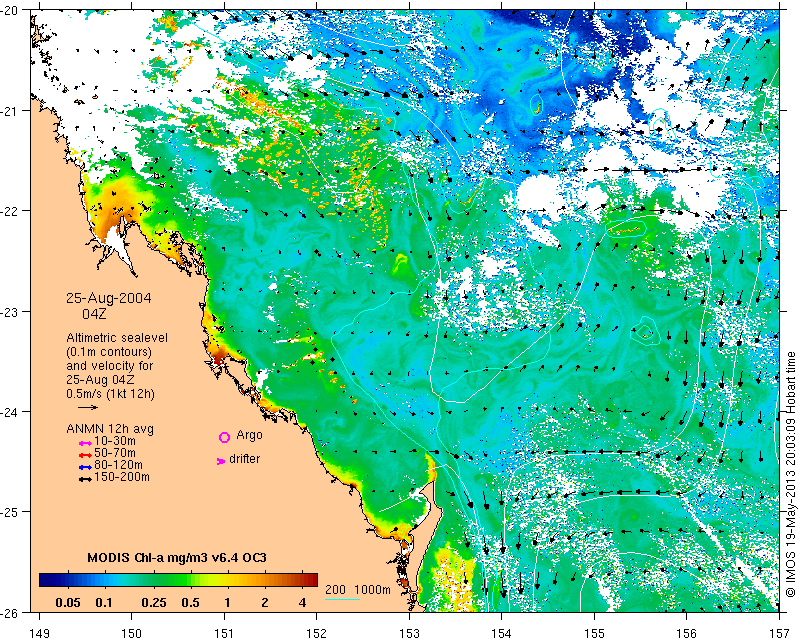Click the colorbar tick value 1

pos(227,603)
